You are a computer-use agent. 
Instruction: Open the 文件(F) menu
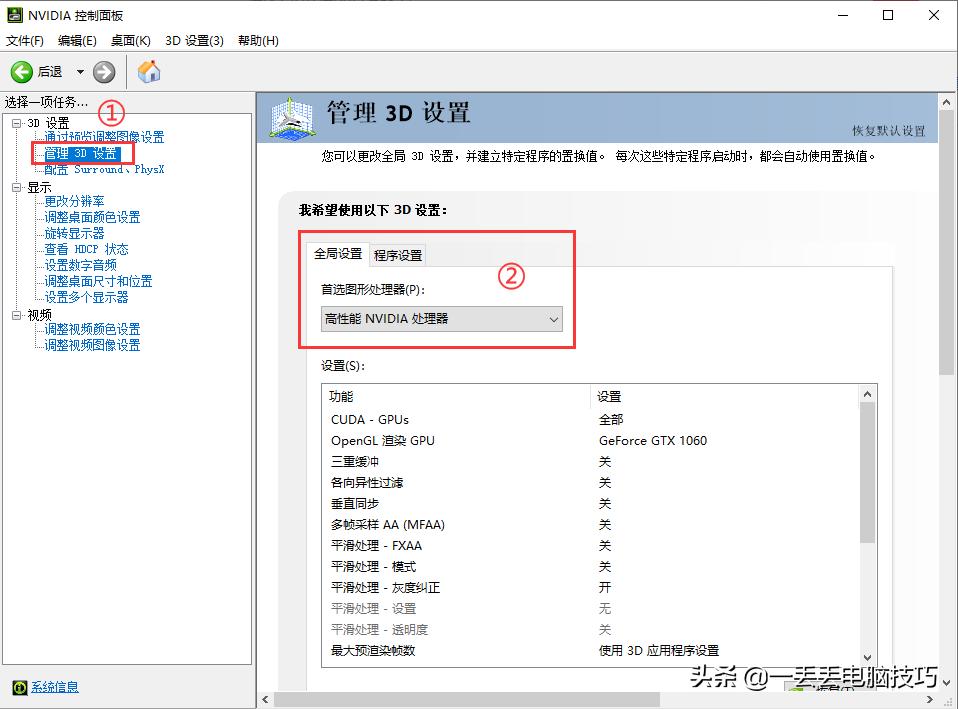point(26,40)
